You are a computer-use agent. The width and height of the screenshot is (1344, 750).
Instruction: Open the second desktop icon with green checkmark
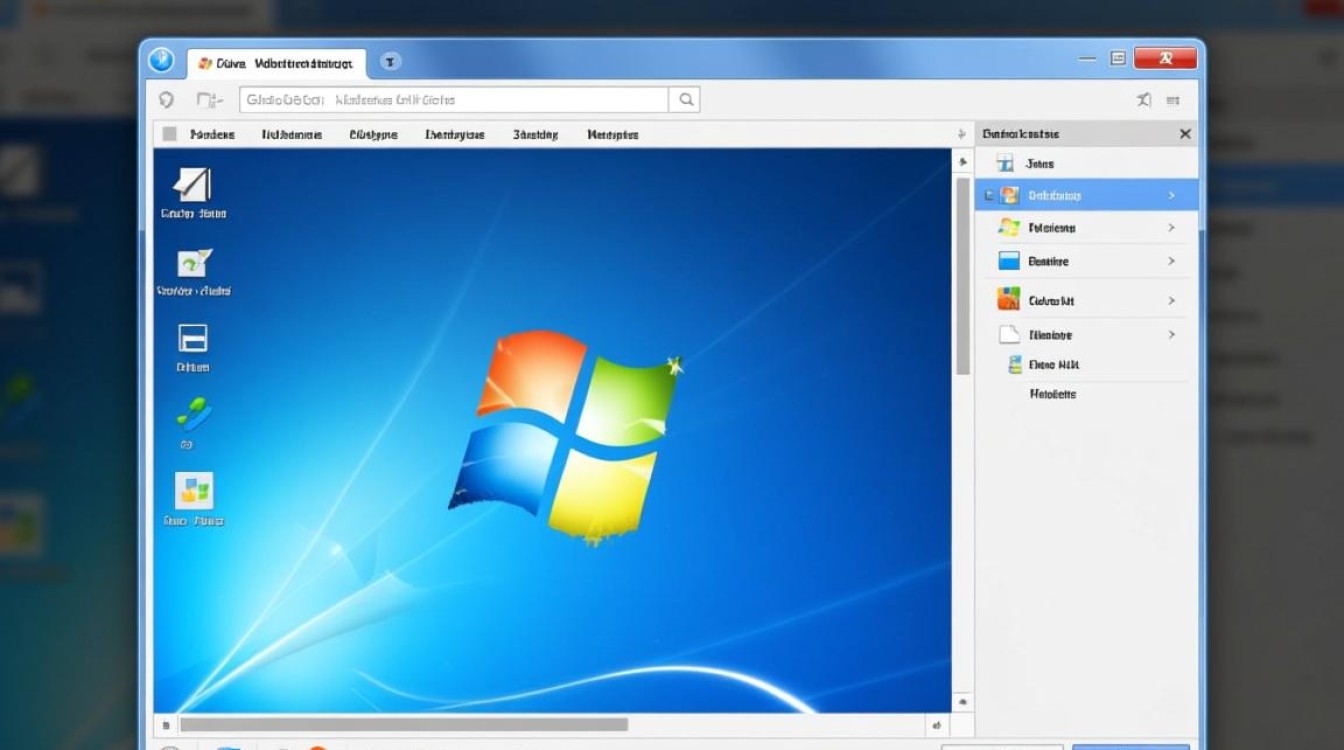194,263
